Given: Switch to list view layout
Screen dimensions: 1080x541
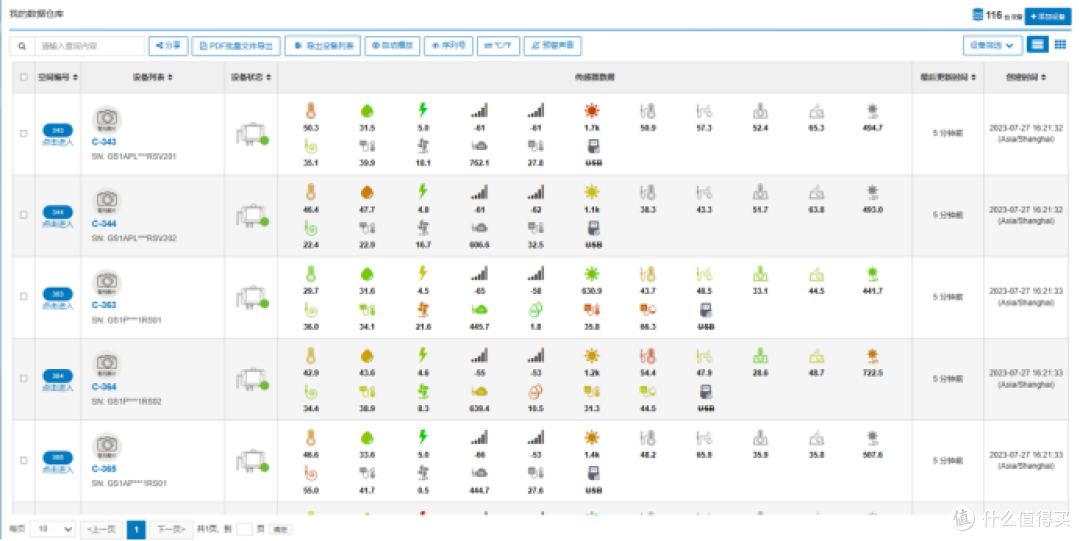Looking at the screenshot, I should (1037, 45).
